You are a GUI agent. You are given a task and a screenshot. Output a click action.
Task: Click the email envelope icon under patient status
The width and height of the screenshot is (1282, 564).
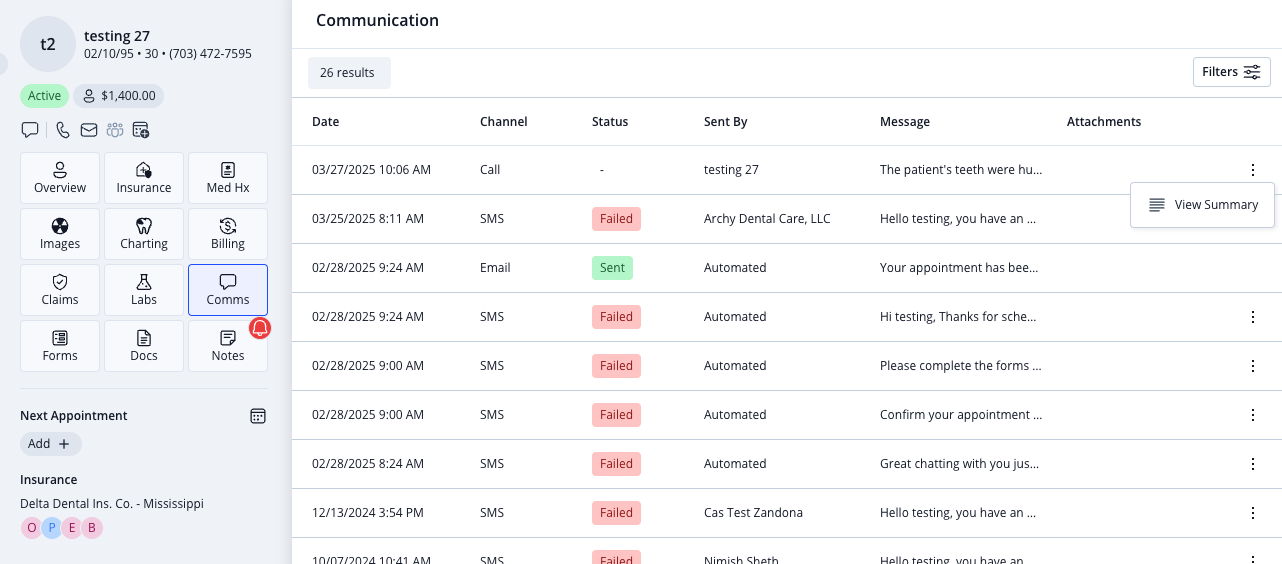pos(89,130)
